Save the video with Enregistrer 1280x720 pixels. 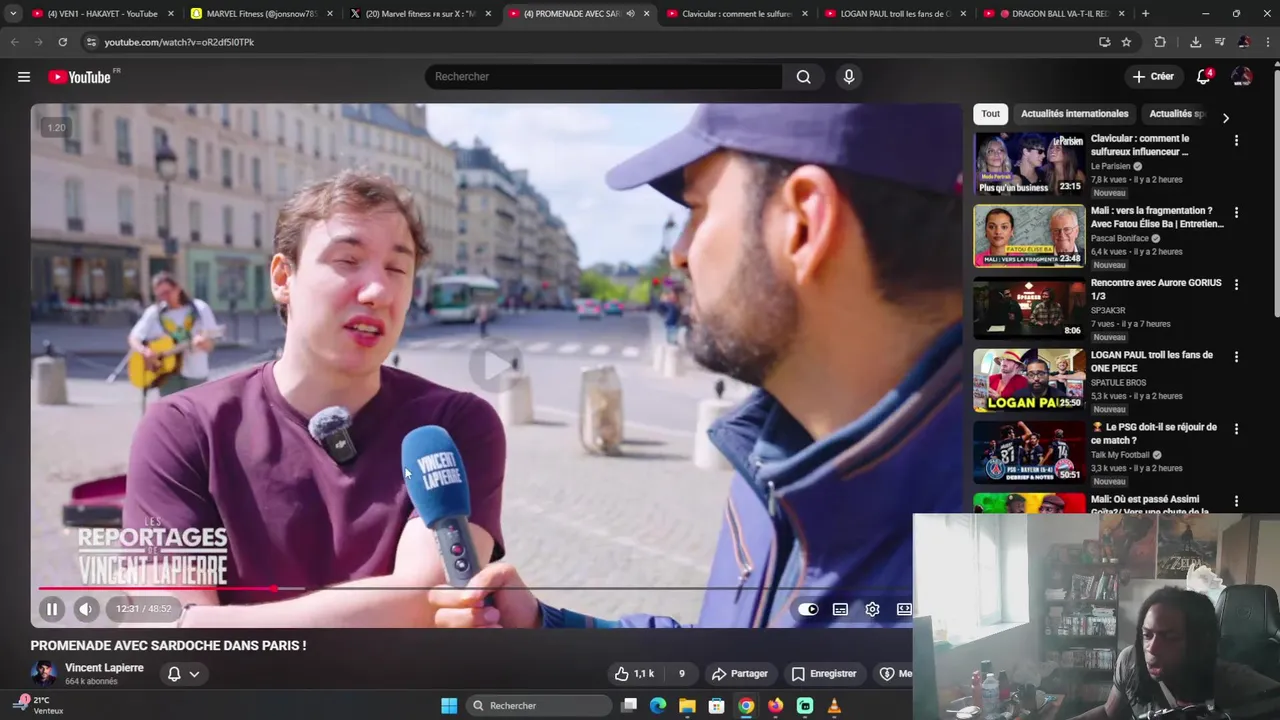pos(824,674)
